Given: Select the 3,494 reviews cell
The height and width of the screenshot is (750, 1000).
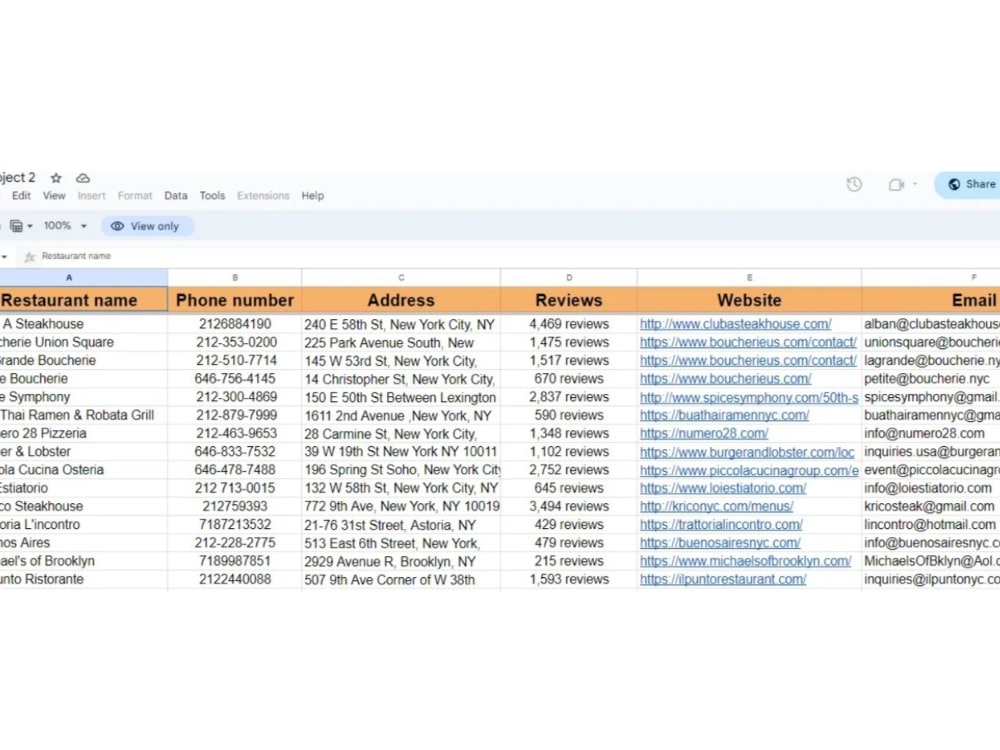Looking at the screenshot, I should [x=569, y=506].
